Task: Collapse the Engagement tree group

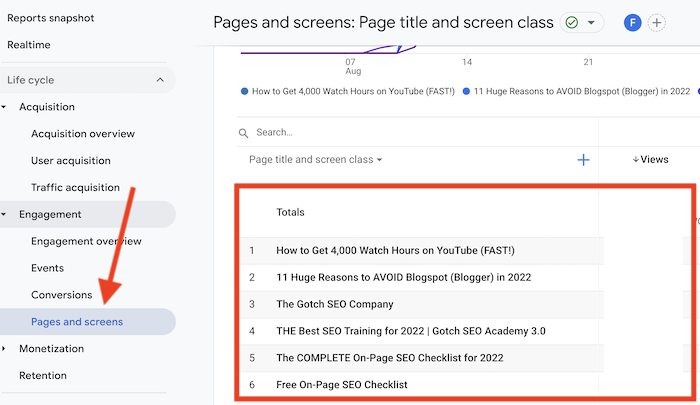Action: pyautogui.click(x=5, y=214)
